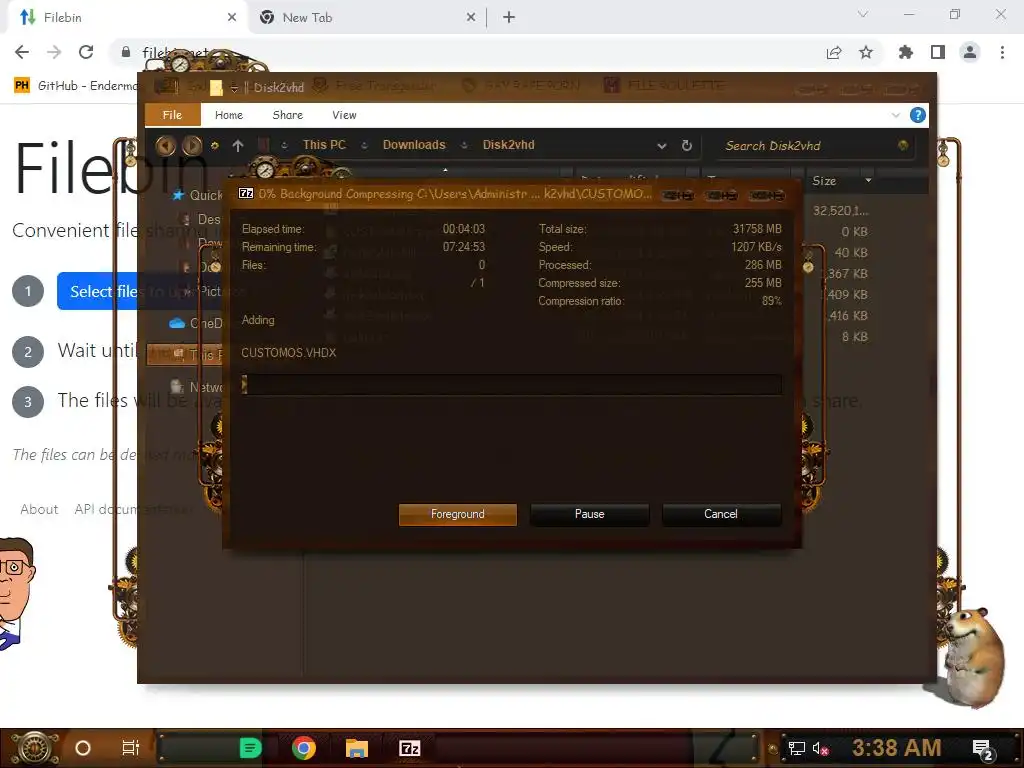Open Chrome from taskbar
The width and height of the screenshot is (1024, 768).
pos(304,748)
